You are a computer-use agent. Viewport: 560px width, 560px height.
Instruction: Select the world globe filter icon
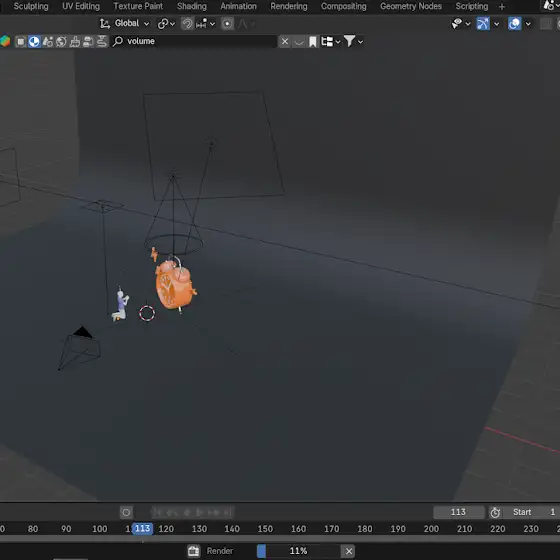click(61, 41)
